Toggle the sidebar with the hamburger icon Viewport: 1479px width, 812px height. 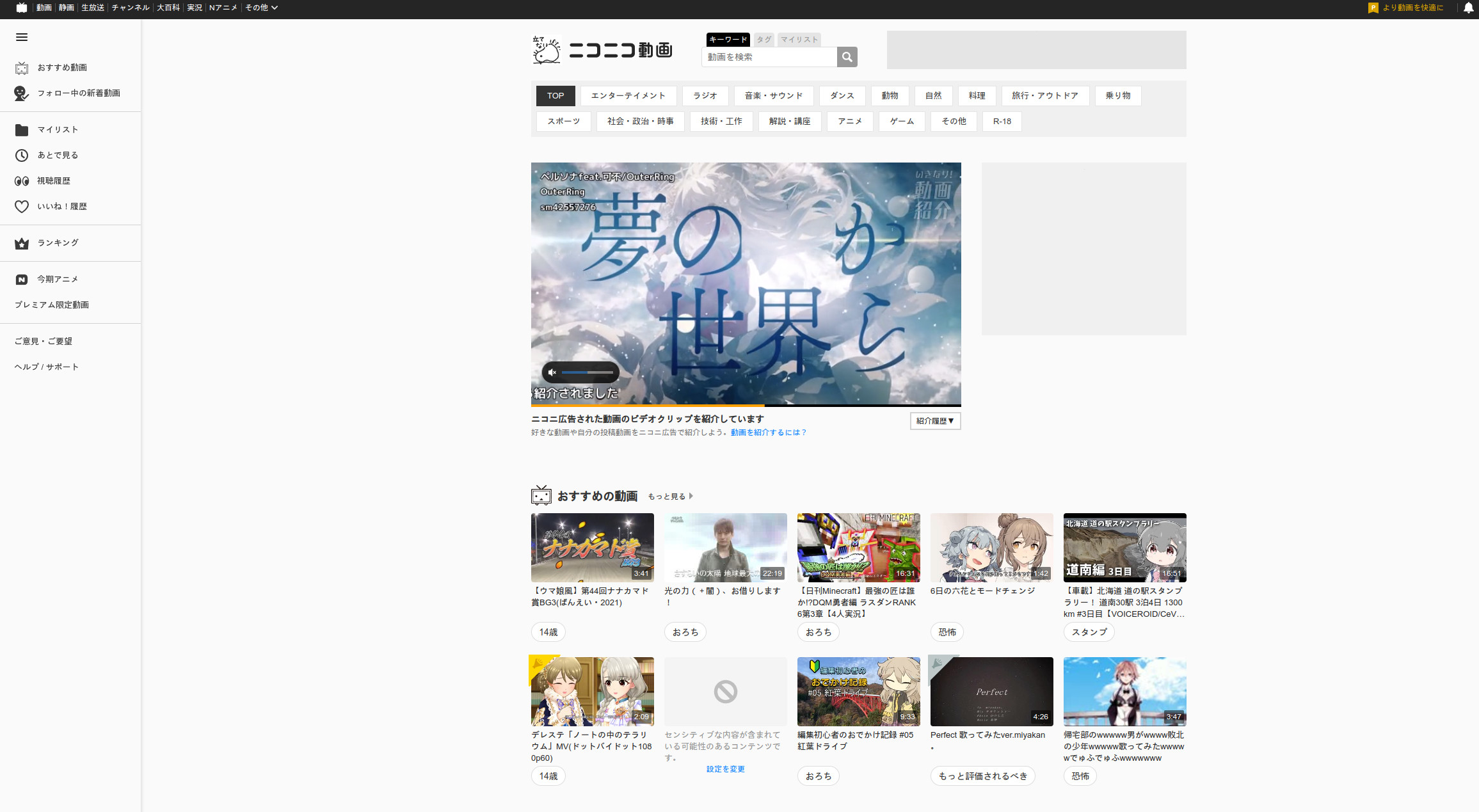tap(22, 37)
